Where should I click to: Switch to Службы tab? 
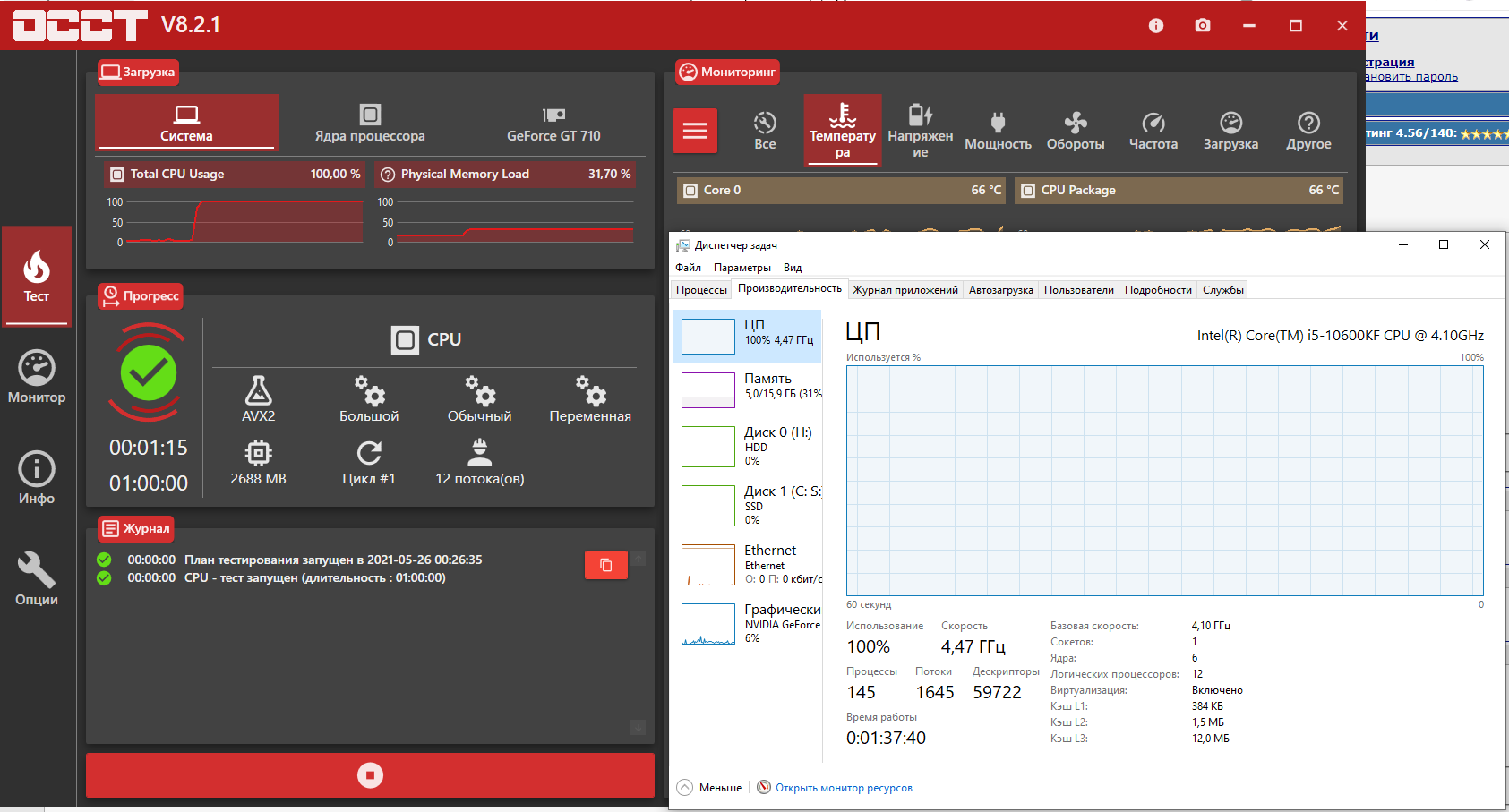point(1223,290)
